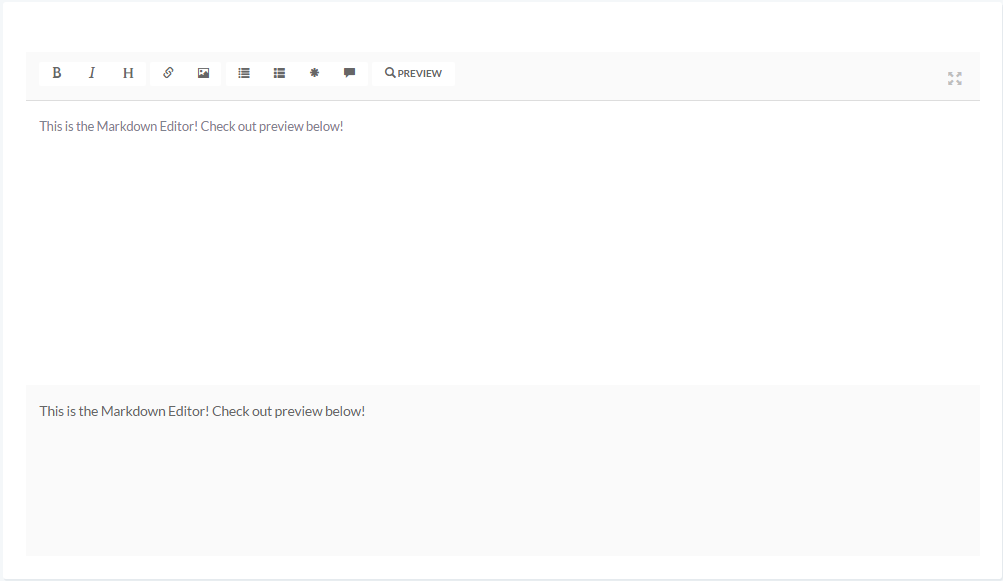Insert a blockquote using the comment icon
This screenshot has width=1003, height=581.
coord(349,73)
